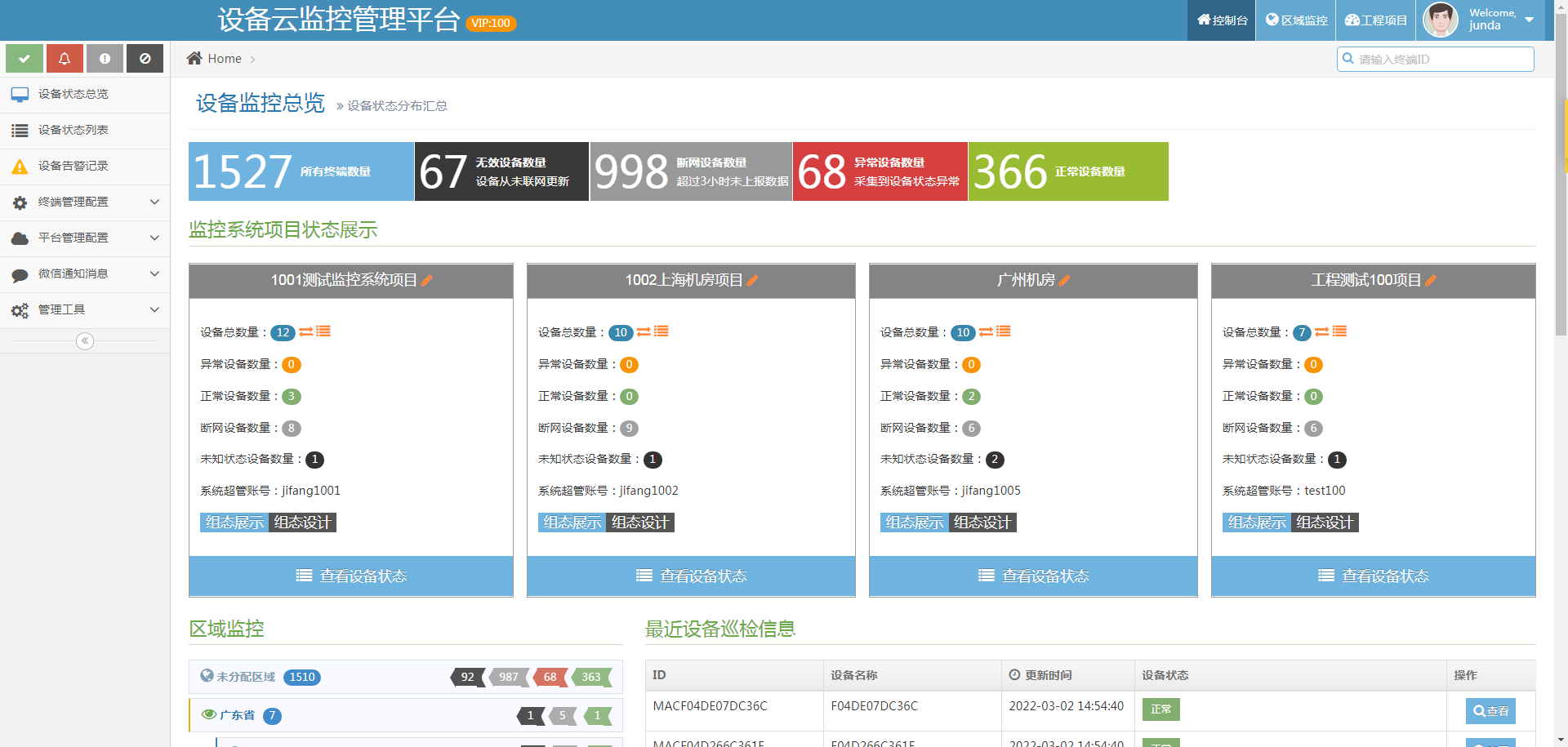Screen dimensions: 1568x747
Task: Select 设备状态列表 from the sidebar
Action: pos(73,130)
